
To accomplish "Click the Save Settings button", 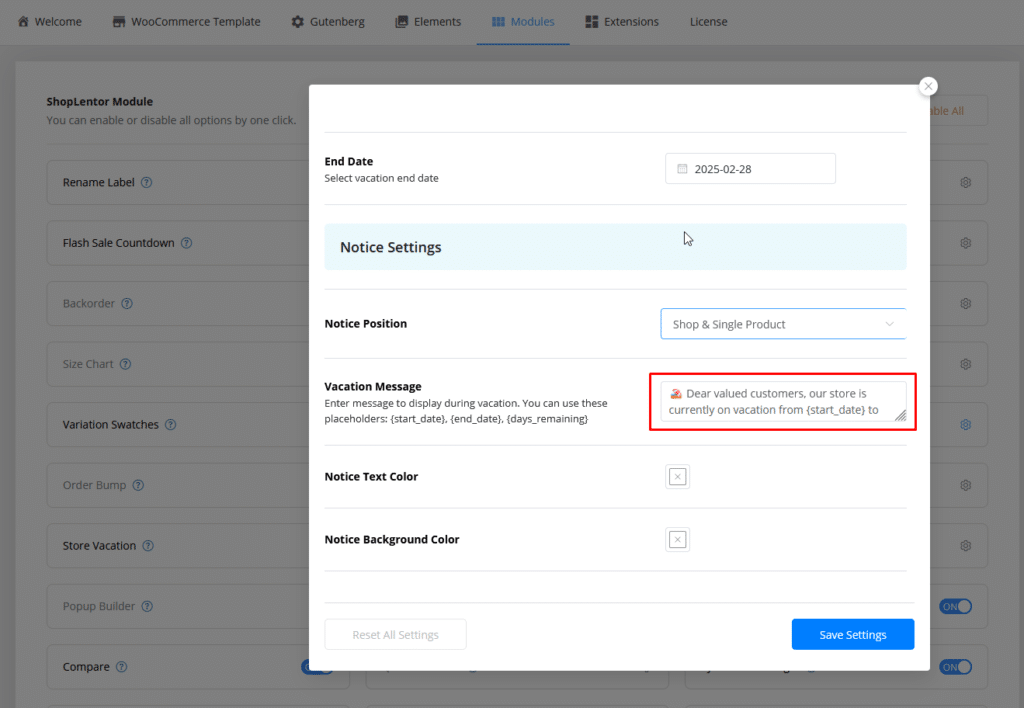I will (852, 635).
